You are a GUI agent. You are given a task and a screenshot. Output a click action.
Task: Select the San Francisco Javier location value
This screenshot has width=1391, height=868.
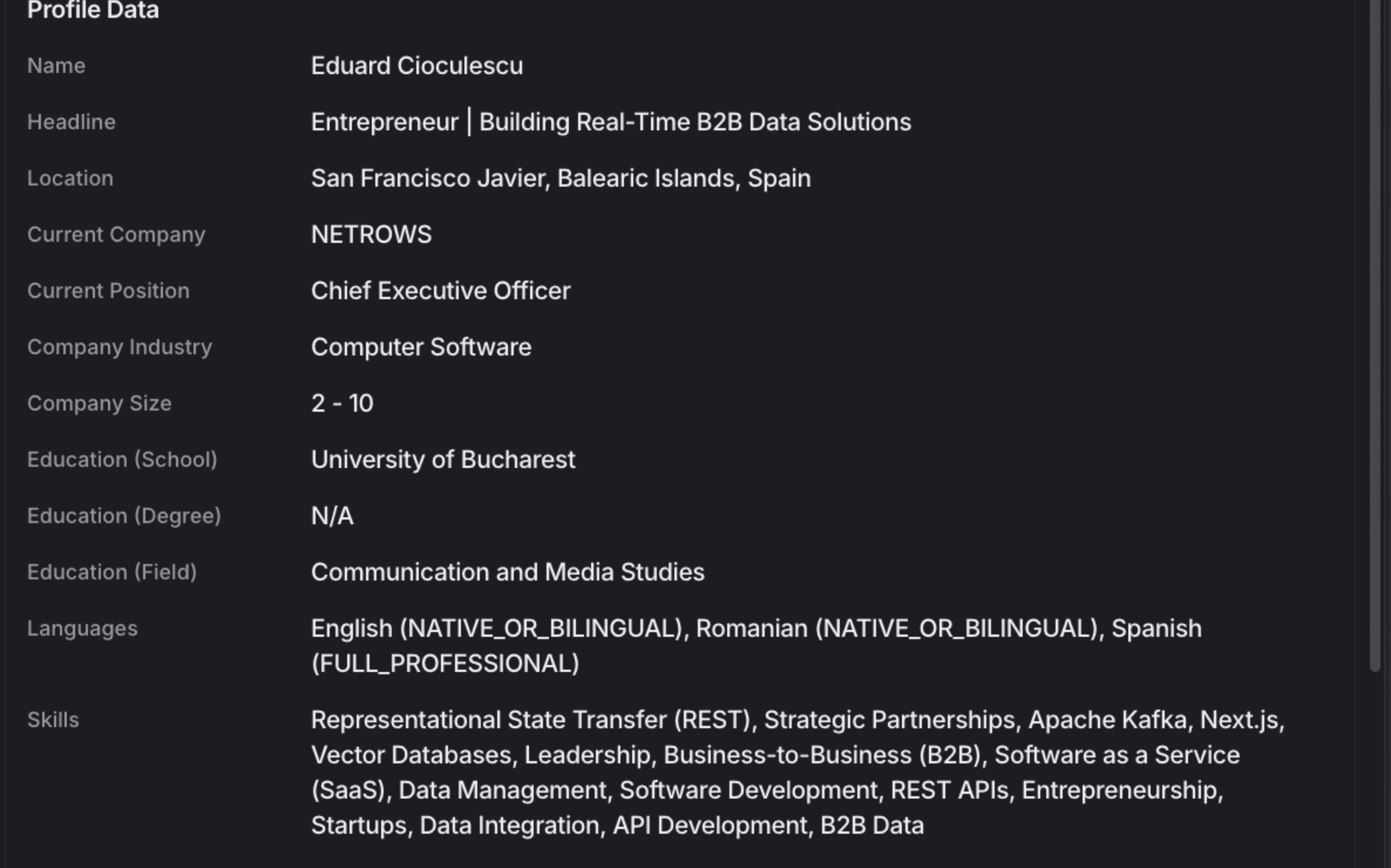tap(561, 178)
